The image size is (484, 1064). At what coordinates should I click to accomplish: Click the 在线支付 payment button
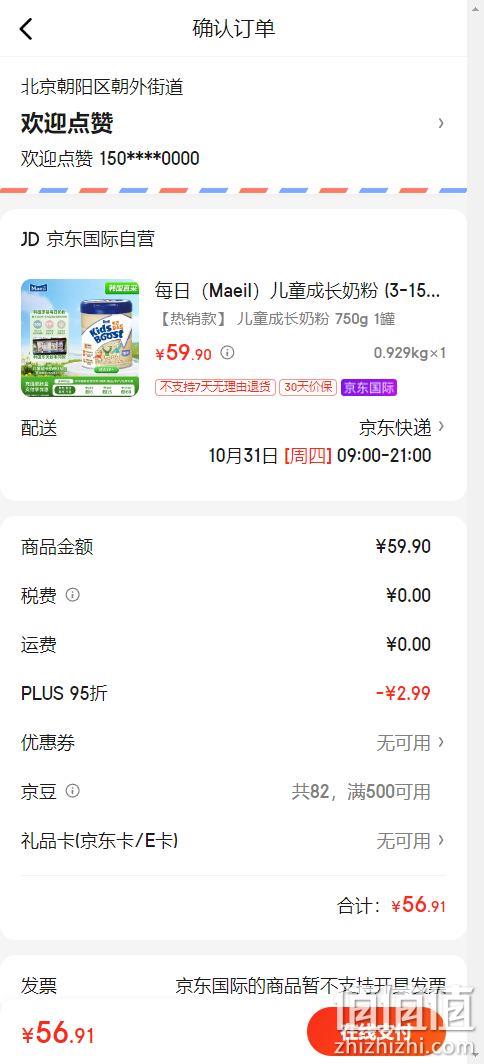click(375, 1032)
